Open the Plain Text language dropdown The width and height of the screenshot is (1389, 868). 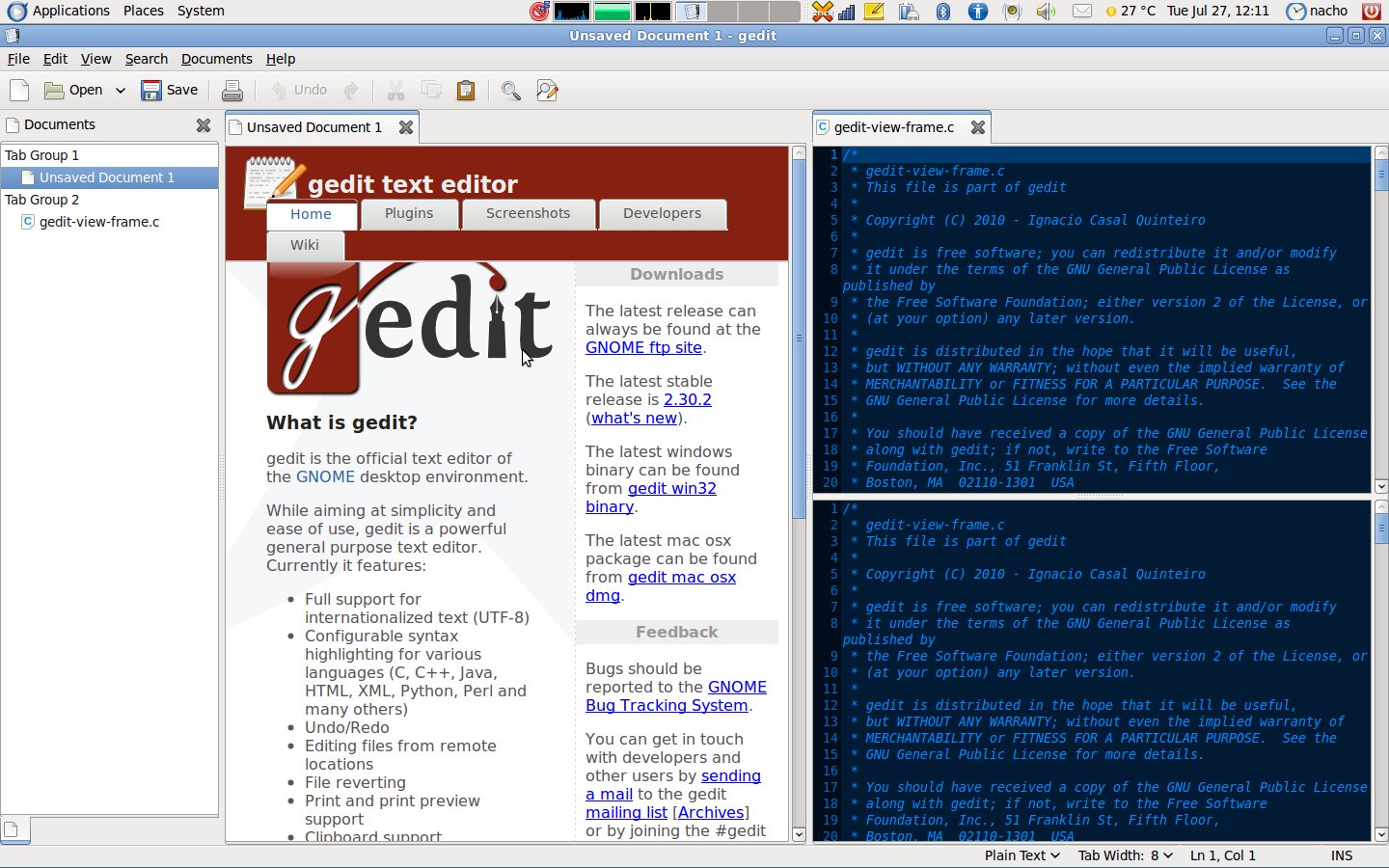coord(1021,855)
